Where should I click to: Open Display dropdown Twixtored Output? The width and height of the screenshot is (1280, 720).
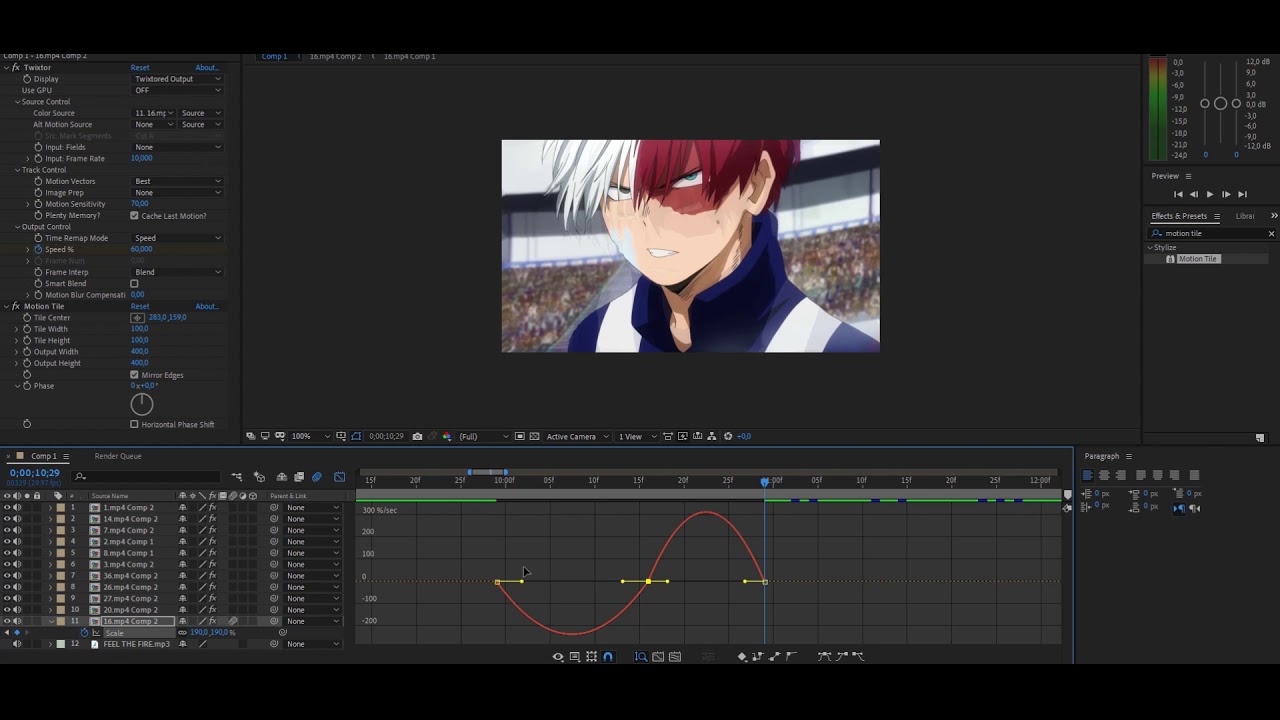[x=178, y=79]
